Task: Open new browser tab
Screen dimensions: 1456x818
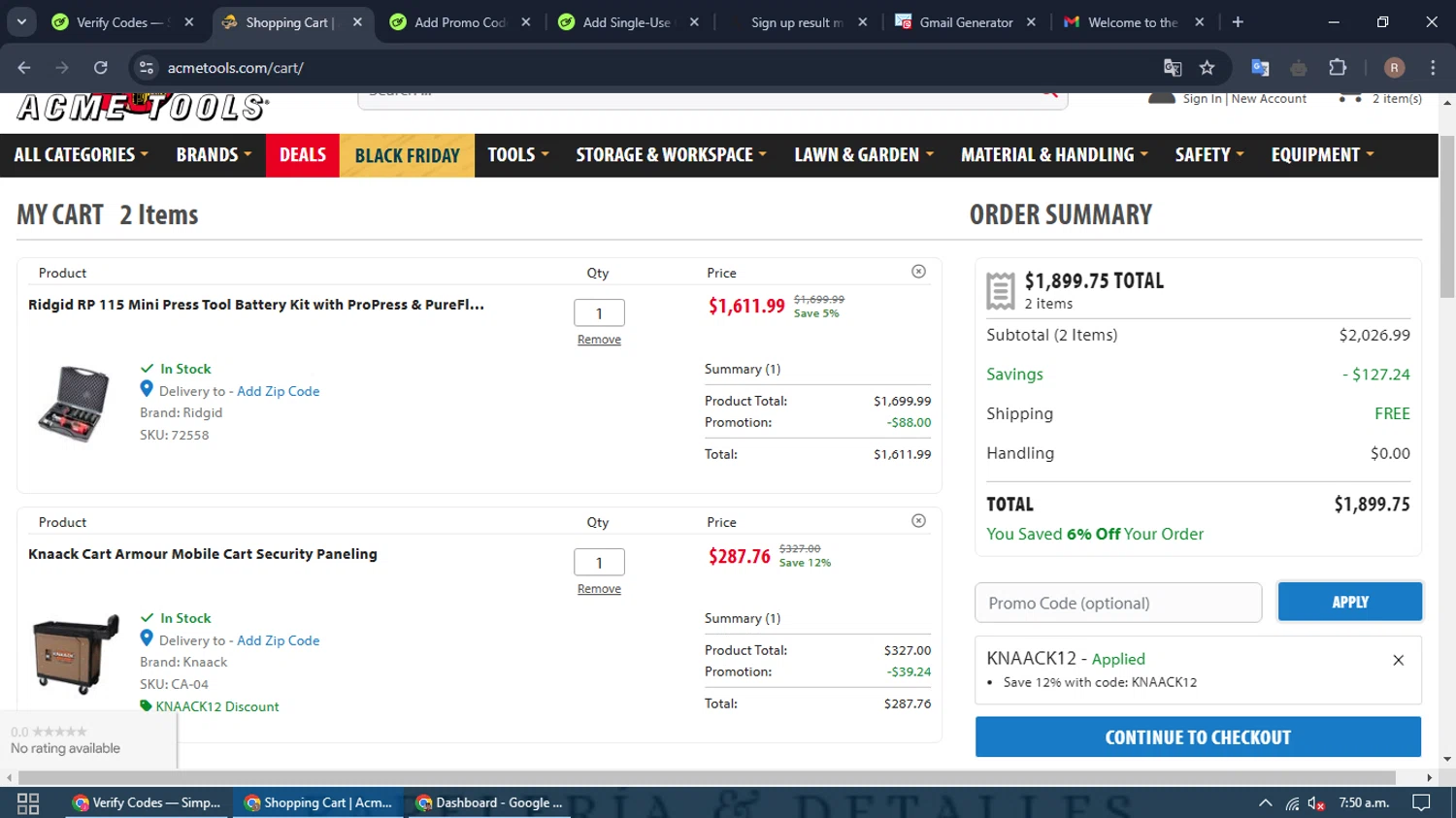Action: (1238, 21)
